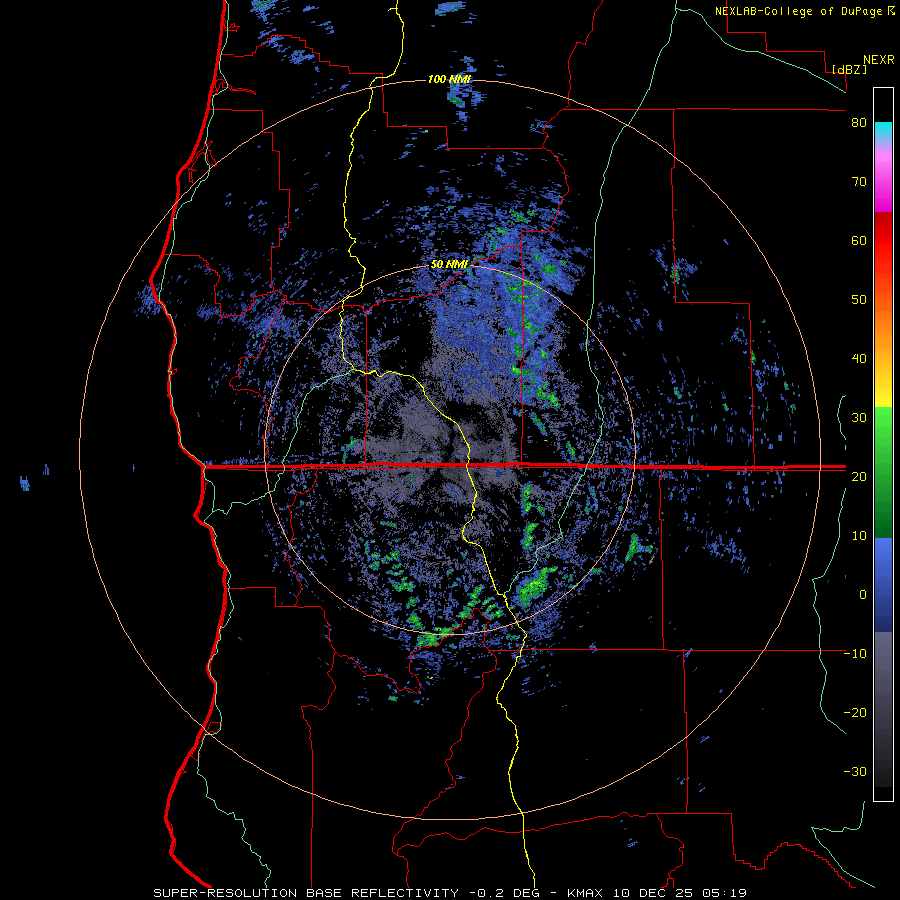Click the 0 value on the dBZ scale

(863, 595)
